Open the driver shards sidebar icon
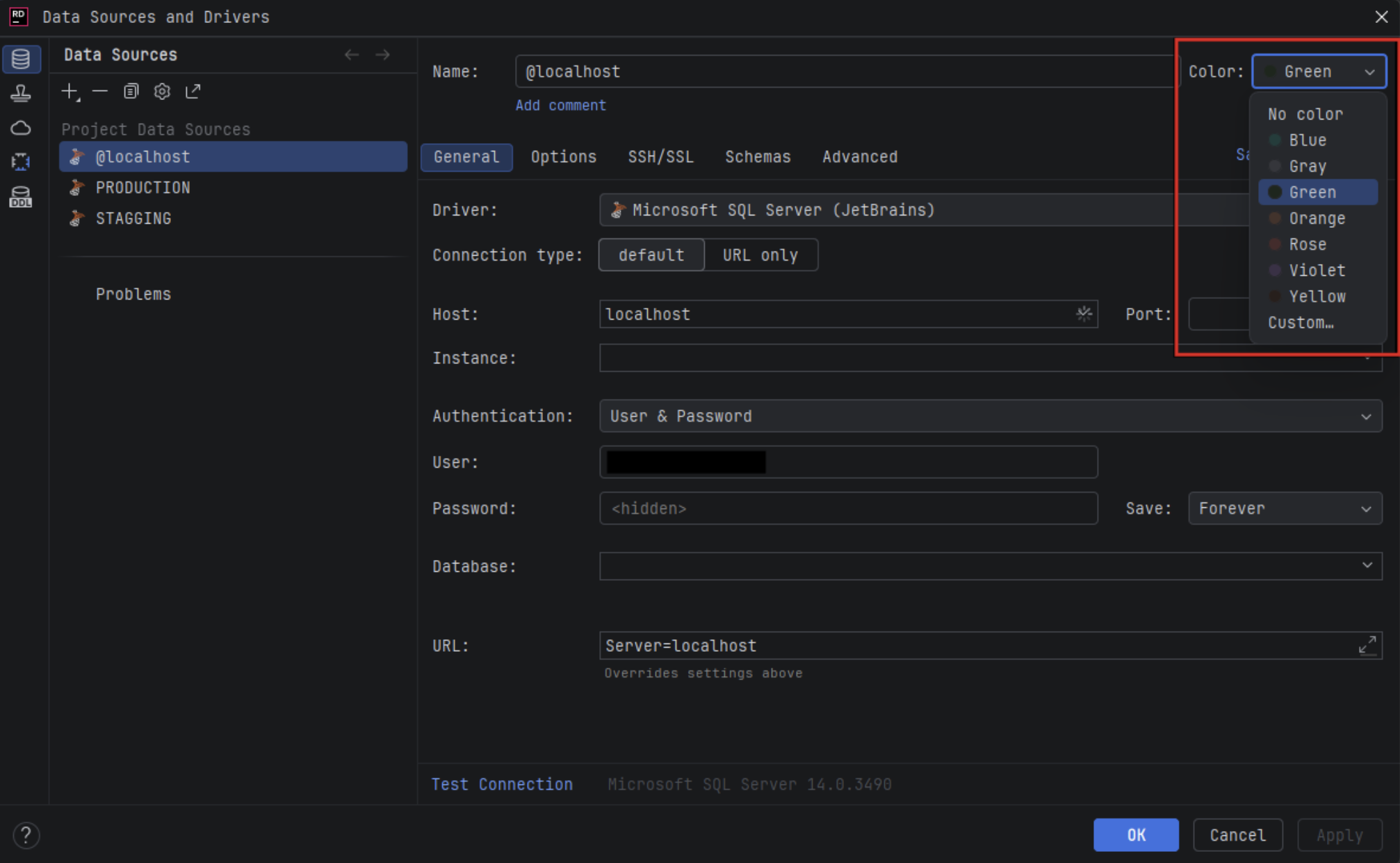Screen dimensions: 1400x863 coord(21,162)
